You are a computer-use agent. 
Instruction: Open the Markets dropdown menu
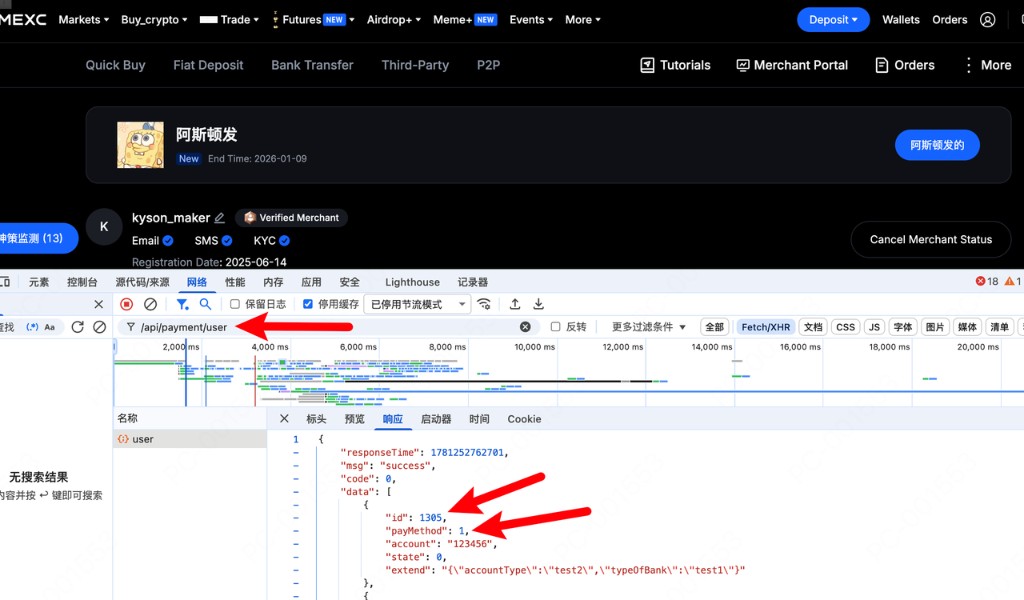click(84, 20)
